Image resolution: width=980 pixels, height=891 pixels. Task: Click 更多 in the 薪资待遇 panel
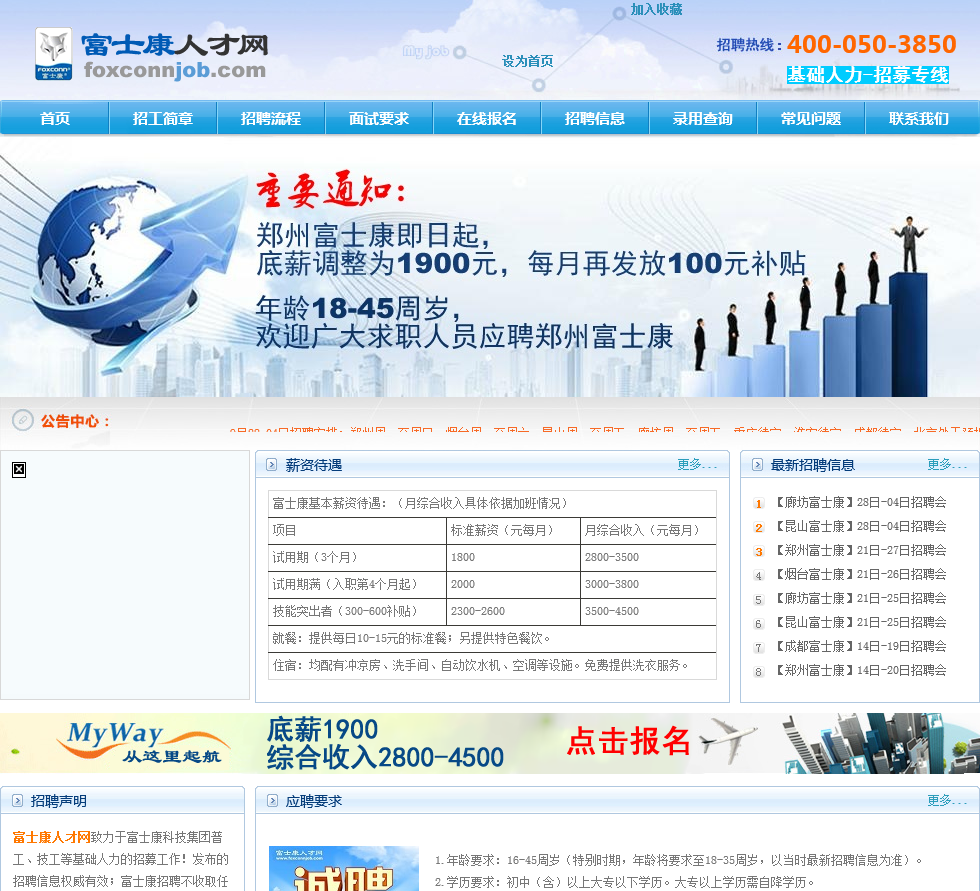(x=697, y=464)
